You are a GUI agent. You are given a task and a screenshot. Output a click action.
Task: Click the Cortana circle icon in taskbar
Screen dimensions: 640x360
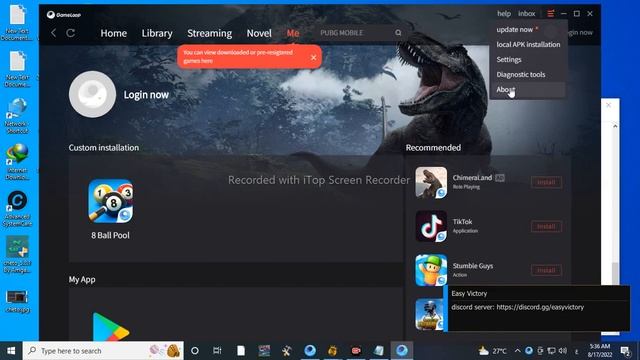(195, 351)
